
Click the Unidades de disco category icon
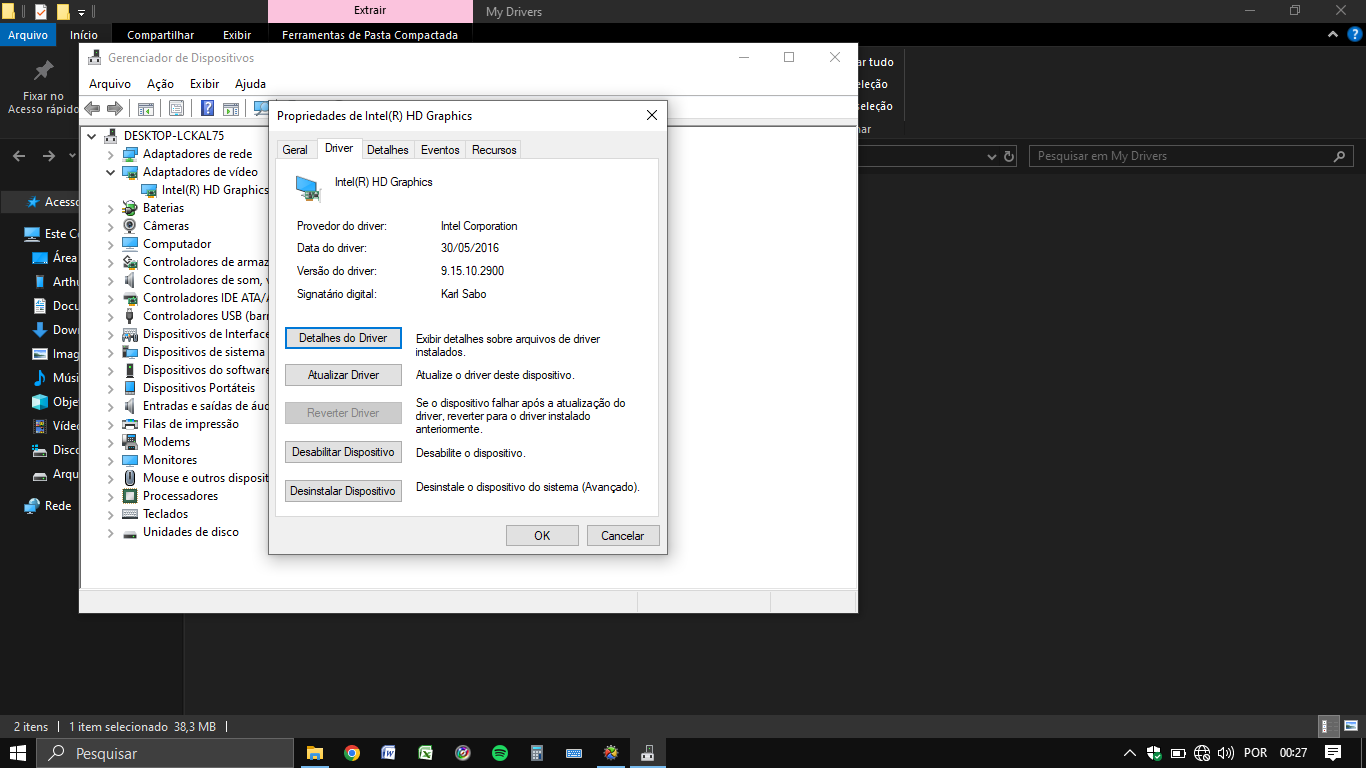tap(130, 532)
